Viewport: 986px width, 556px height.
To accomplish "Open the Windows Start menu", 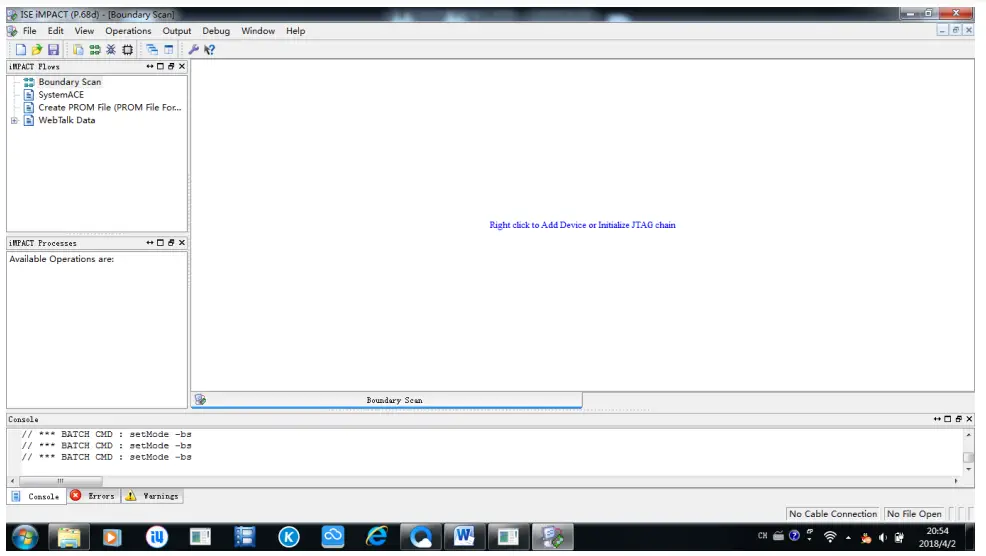I will click(25, 537).
